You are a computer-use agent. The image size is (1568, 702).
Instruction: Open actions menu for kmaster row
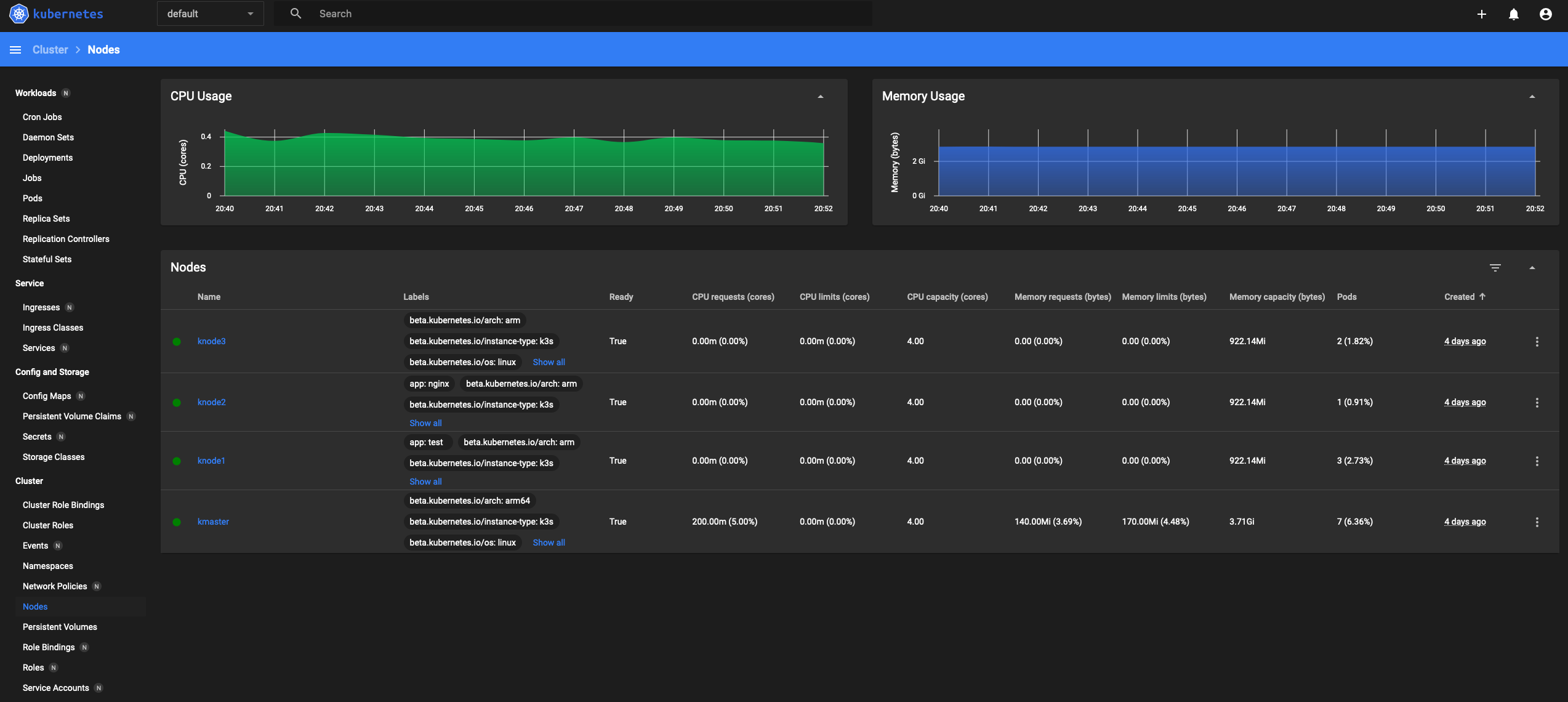(1537, 522)
